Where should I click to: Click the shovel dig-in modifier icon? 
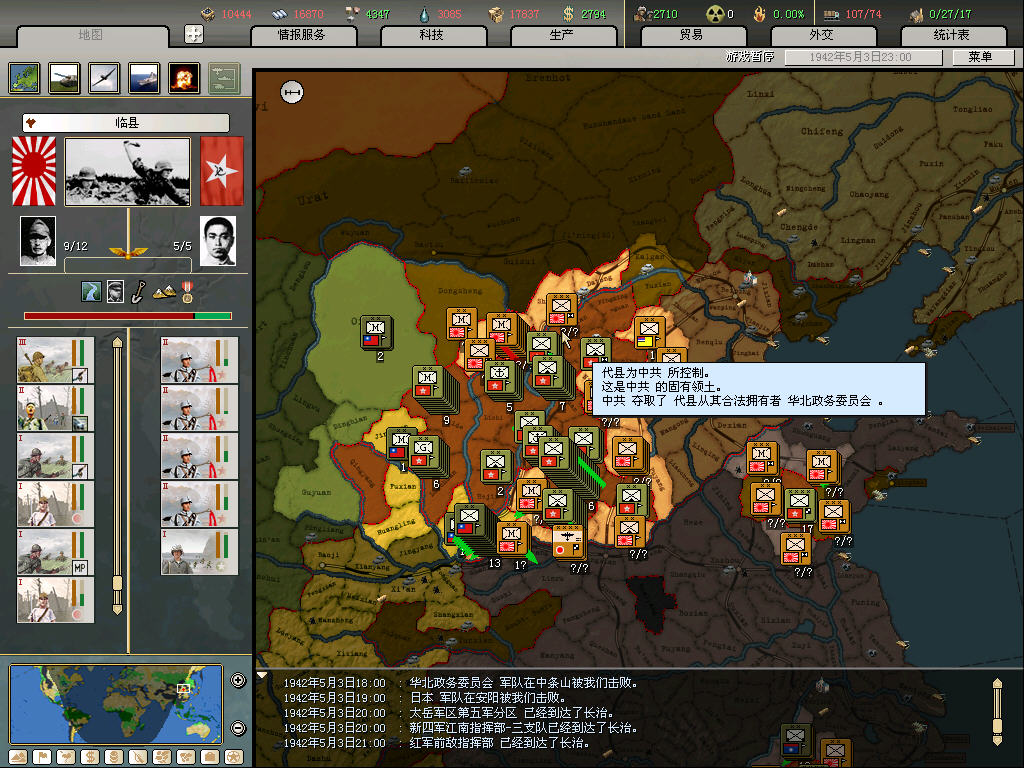[138, 292]
